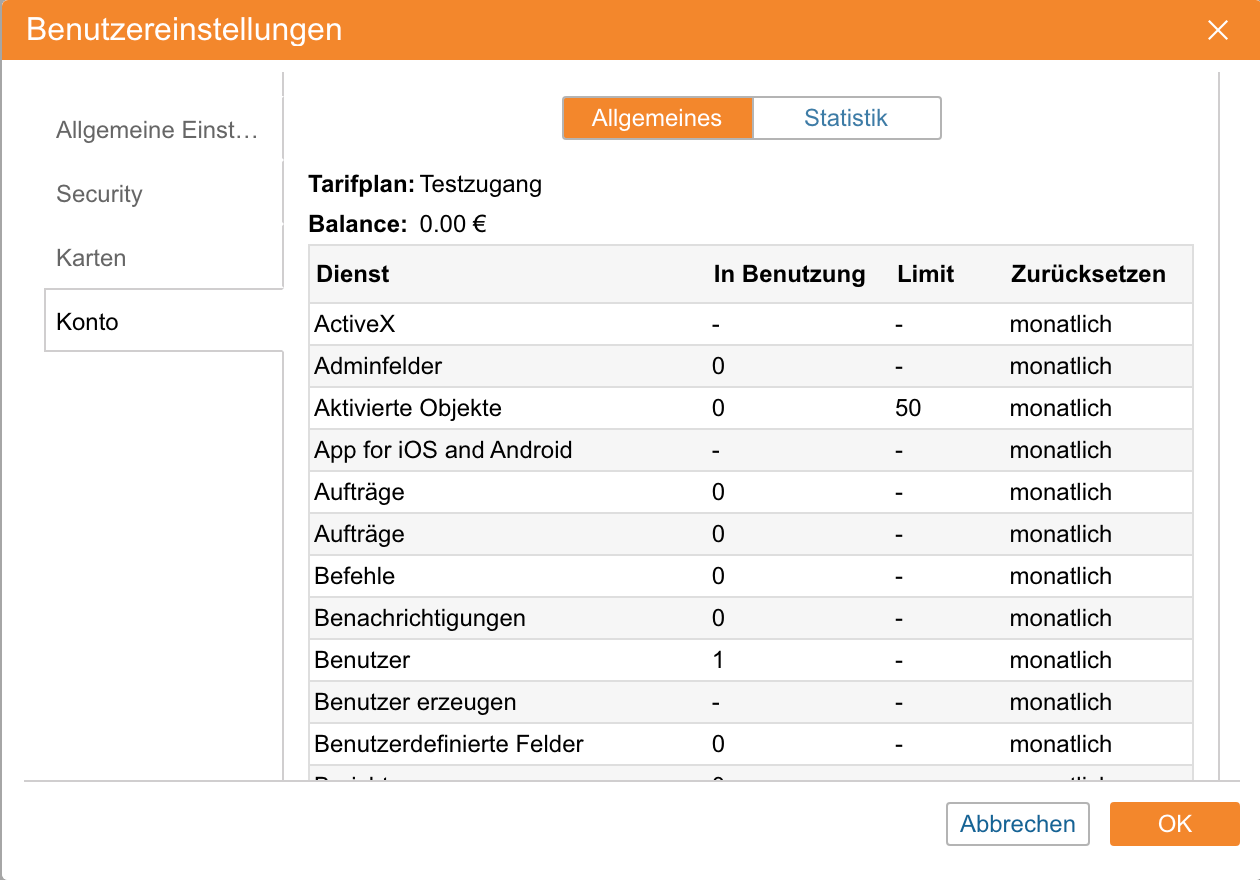Select the App for iOS and Android row

pos(443,450)
